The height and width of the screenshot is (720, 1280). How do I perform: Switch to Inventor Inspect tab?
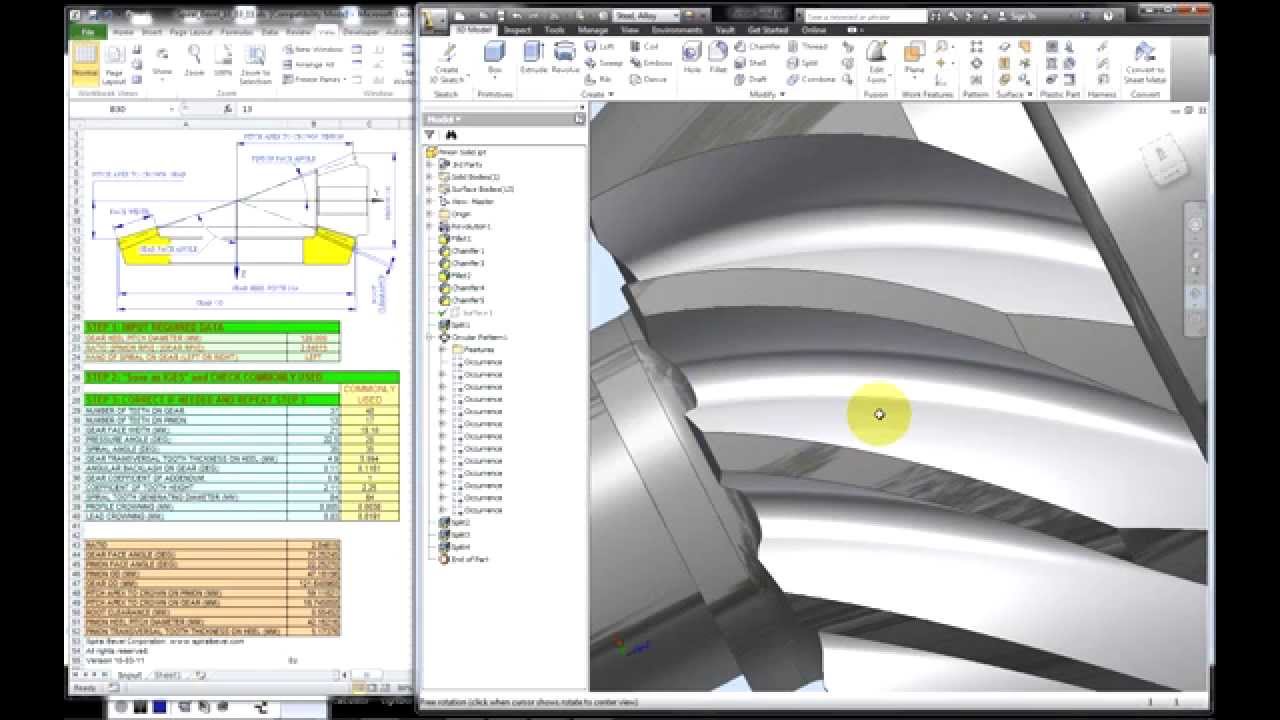pos(517,30)
